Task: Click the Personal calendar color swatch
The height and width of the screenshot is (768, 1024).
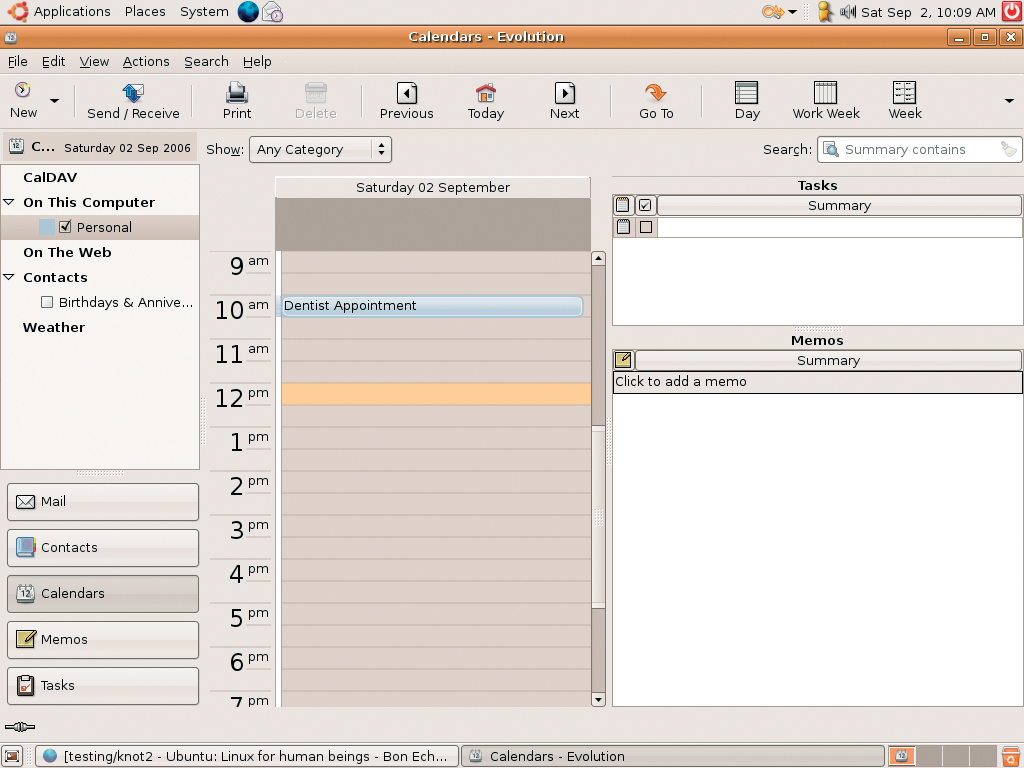Action: 47,227
